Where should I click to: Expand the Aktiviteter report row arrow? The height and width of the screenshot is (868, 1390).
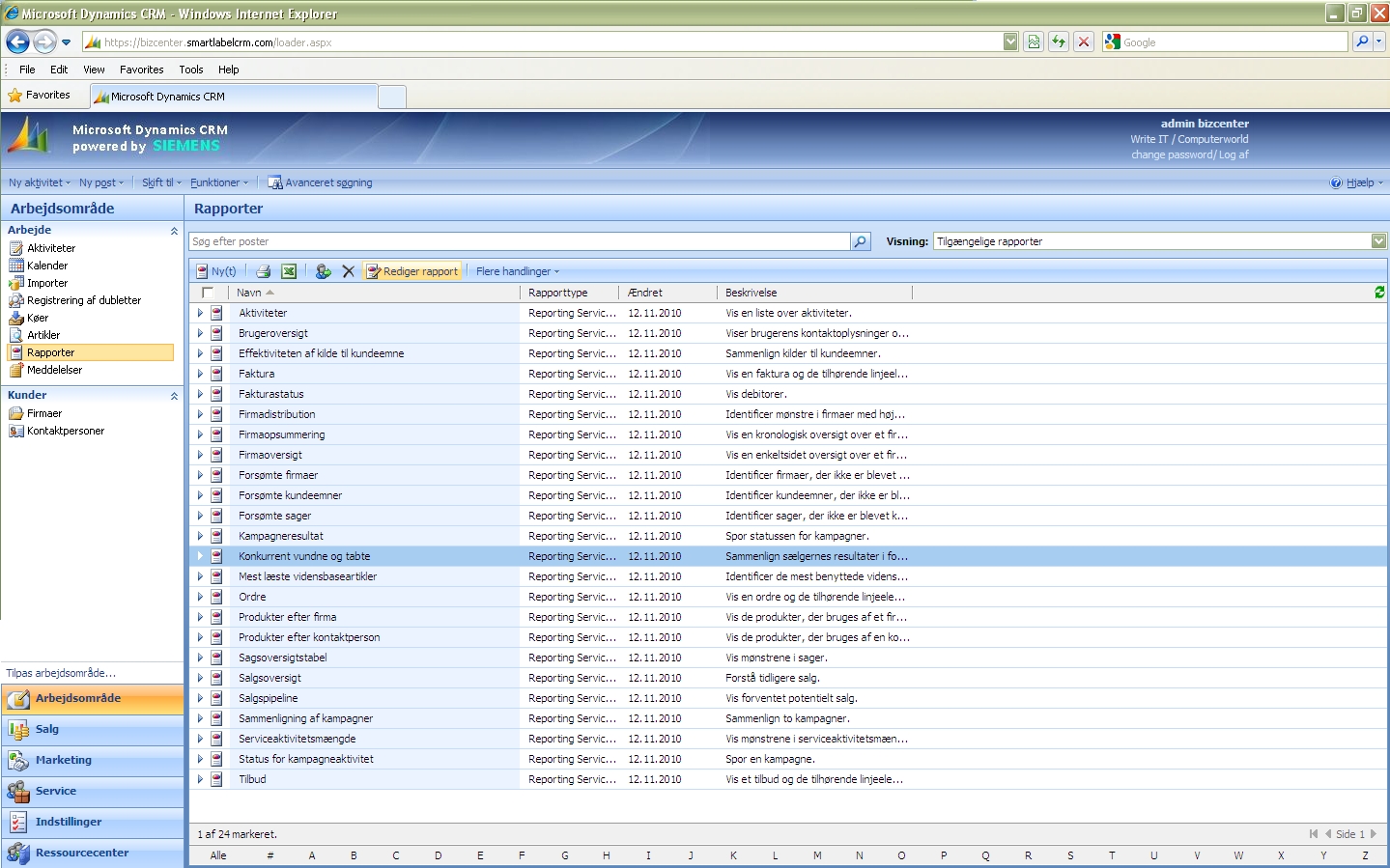click(x=200, y=313)
